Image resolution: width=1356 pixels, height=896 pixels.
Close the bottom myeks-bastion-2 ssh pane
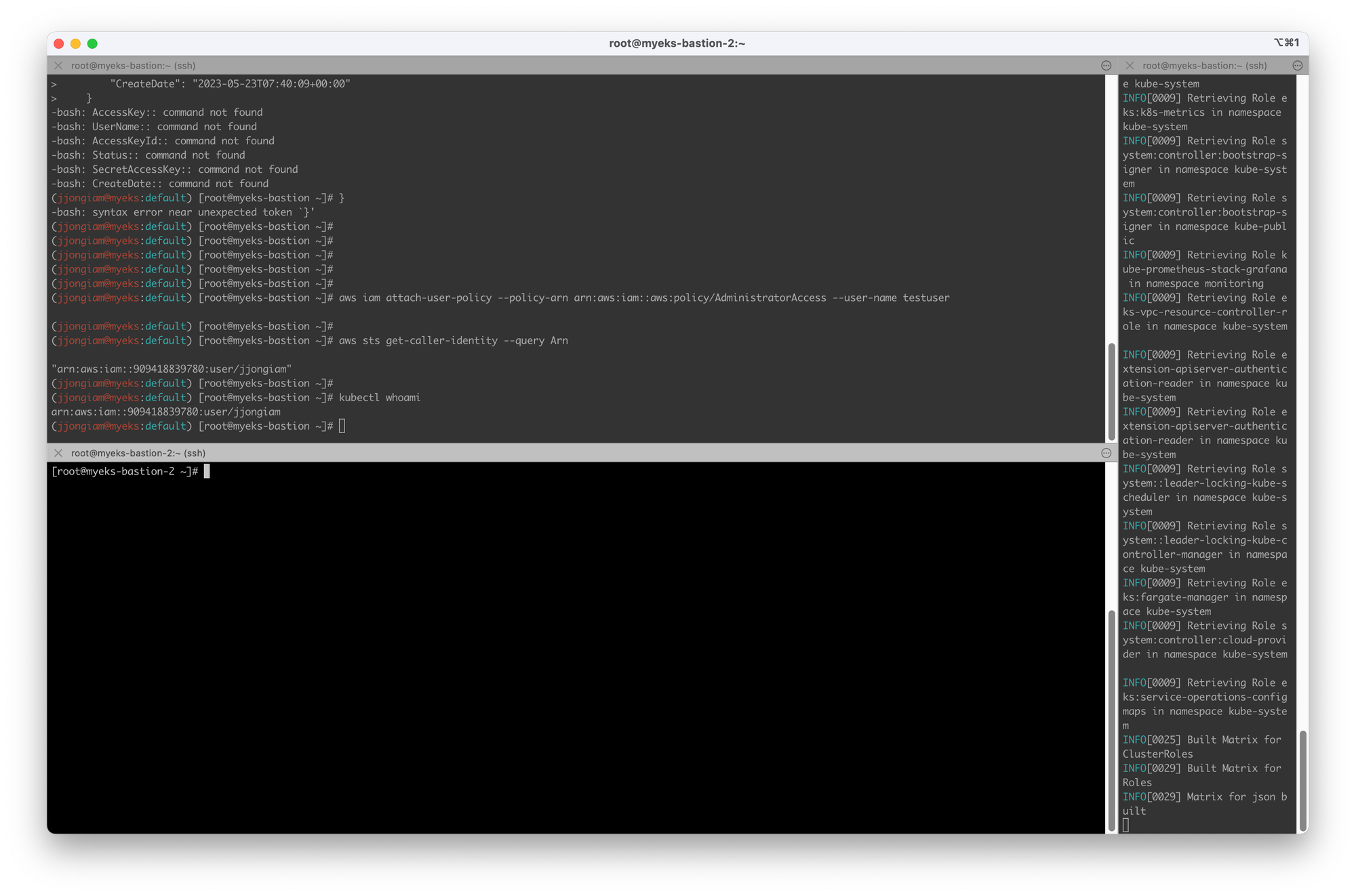point(58,453)
